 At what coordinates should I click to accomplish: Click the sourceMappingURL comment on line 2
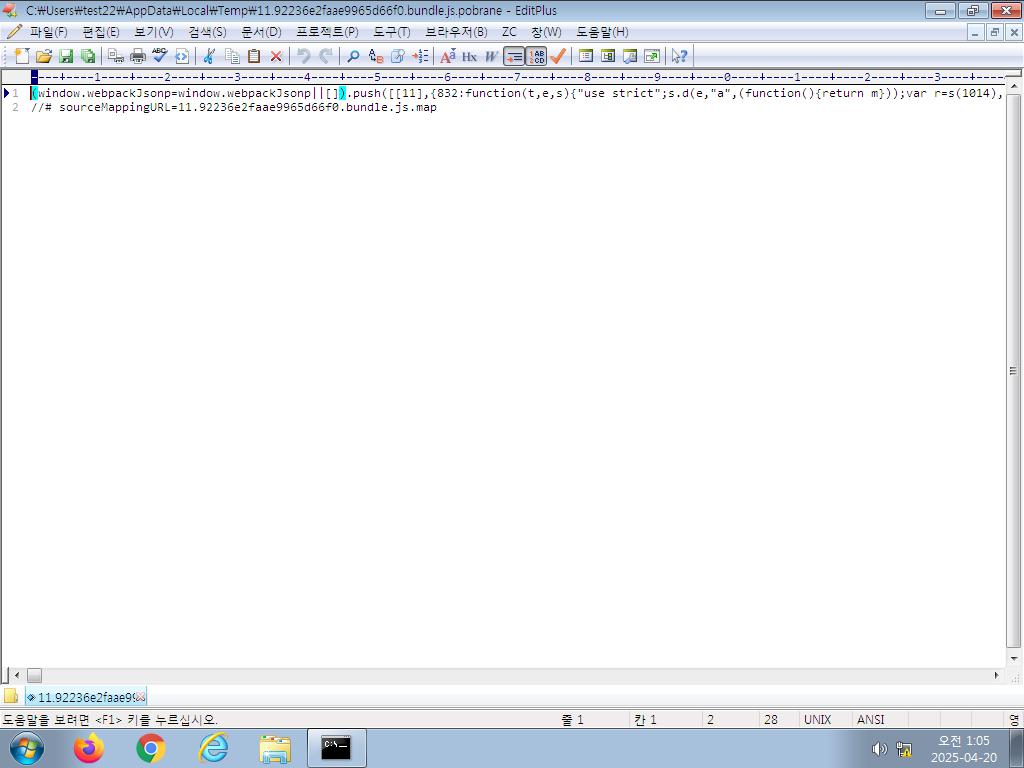[x=234, y=107]
